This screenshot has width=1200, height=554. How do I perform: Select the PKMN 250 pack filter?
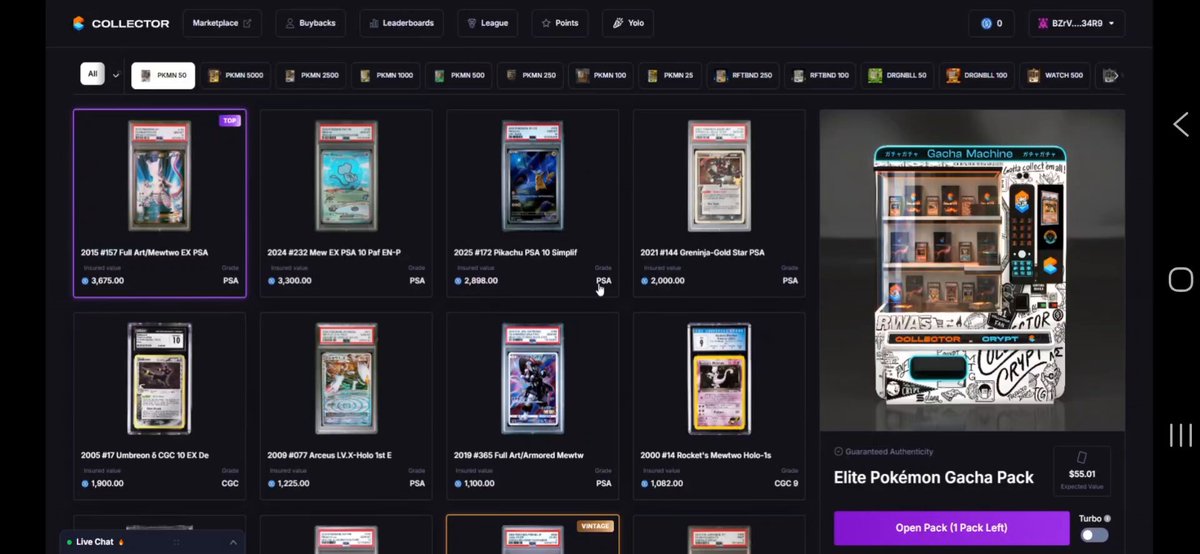[530, 75]
